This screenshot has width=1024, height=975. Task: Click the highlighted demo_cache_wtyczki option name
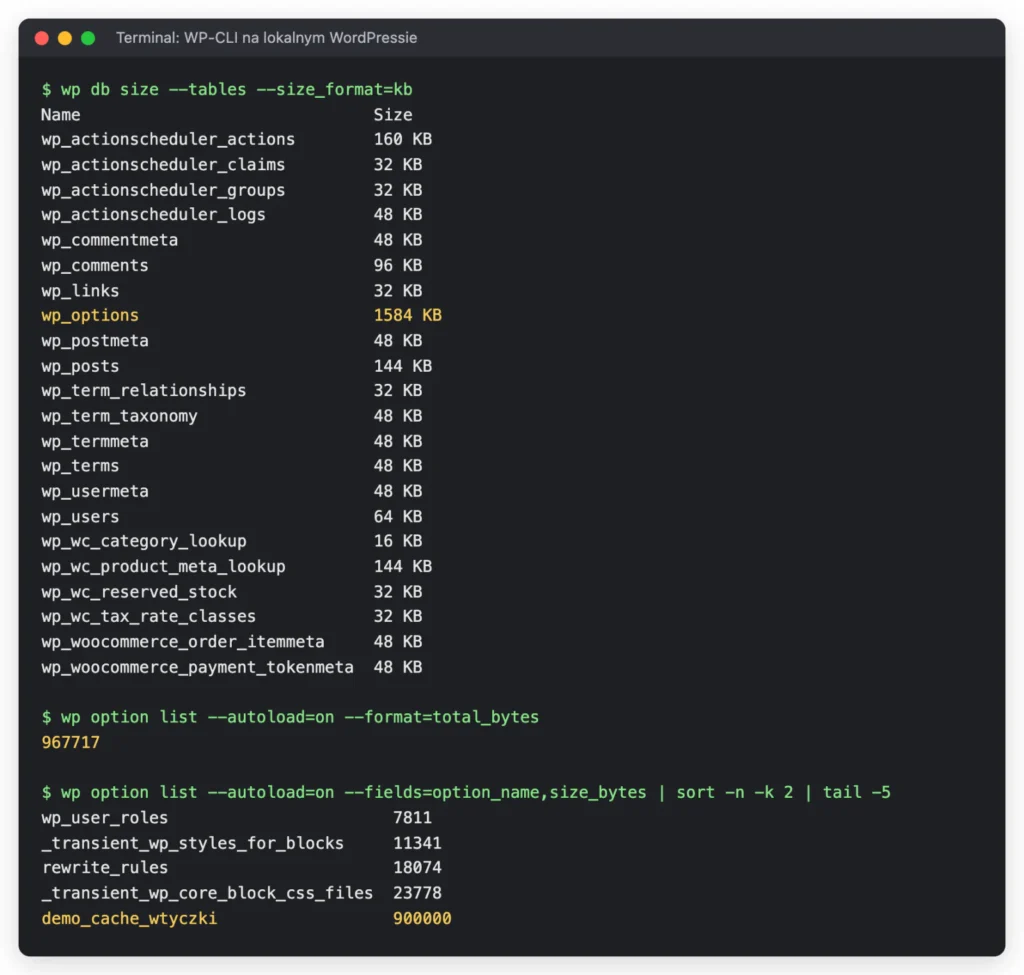pos(129,919)
